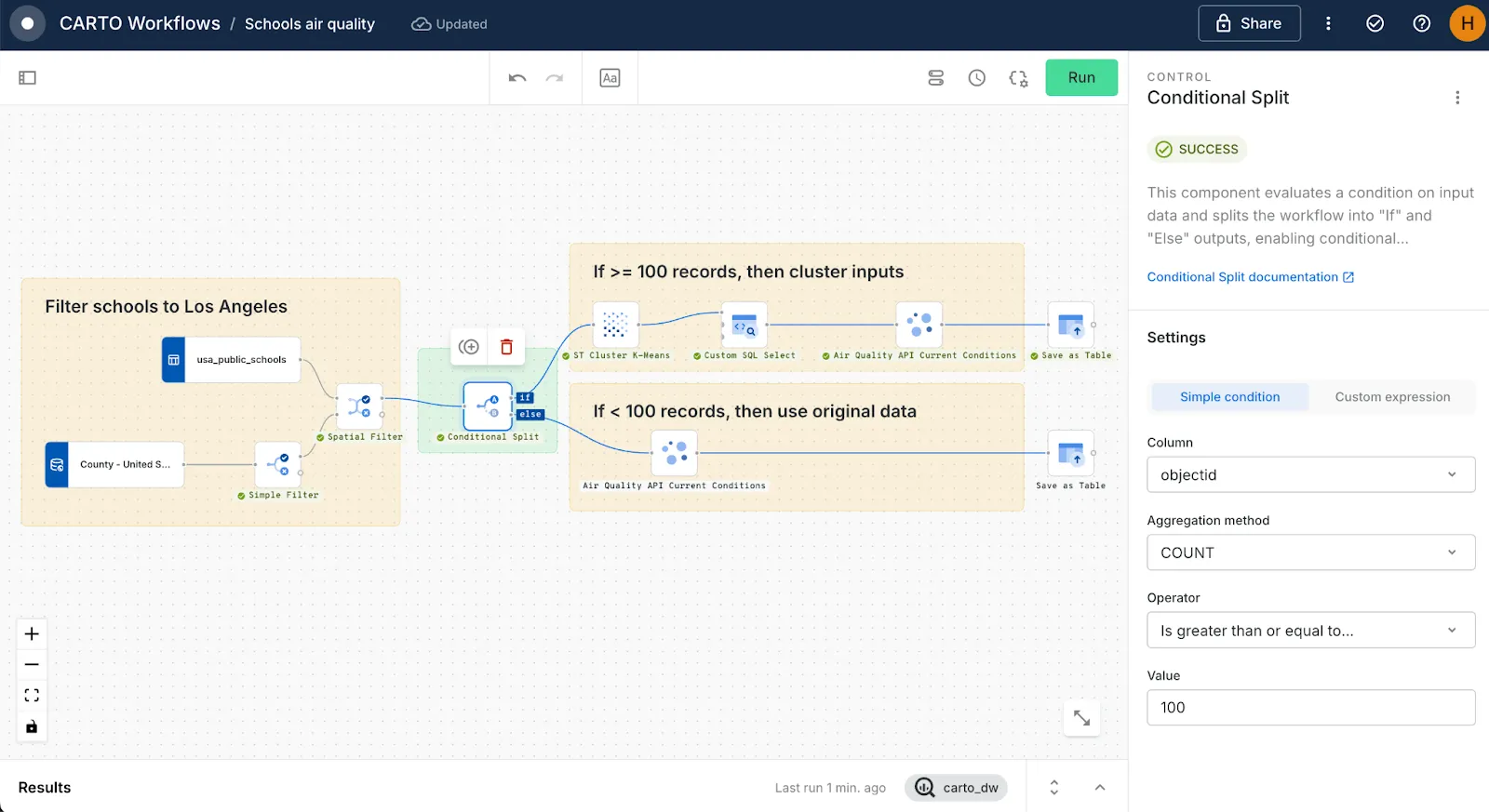Toggle the left sidebar panel icon

pyautogui.click(x=27, y=78)
